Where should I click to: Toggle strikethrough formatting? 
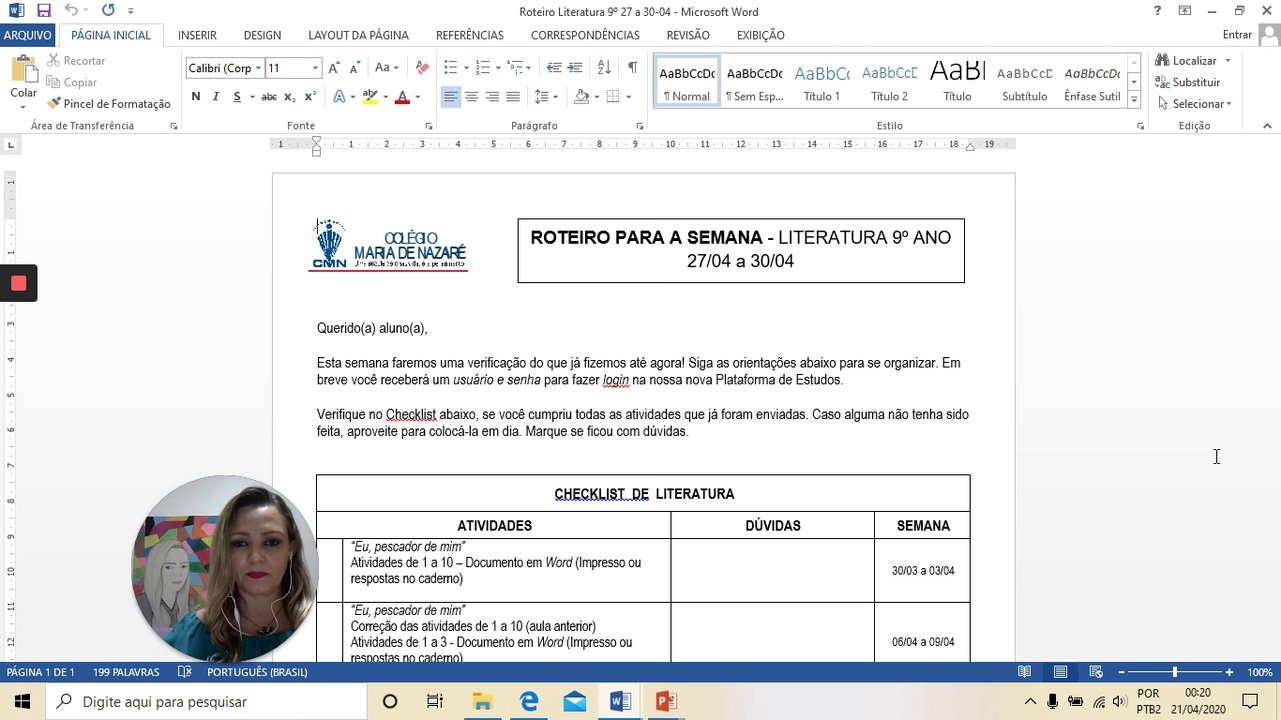269,97
